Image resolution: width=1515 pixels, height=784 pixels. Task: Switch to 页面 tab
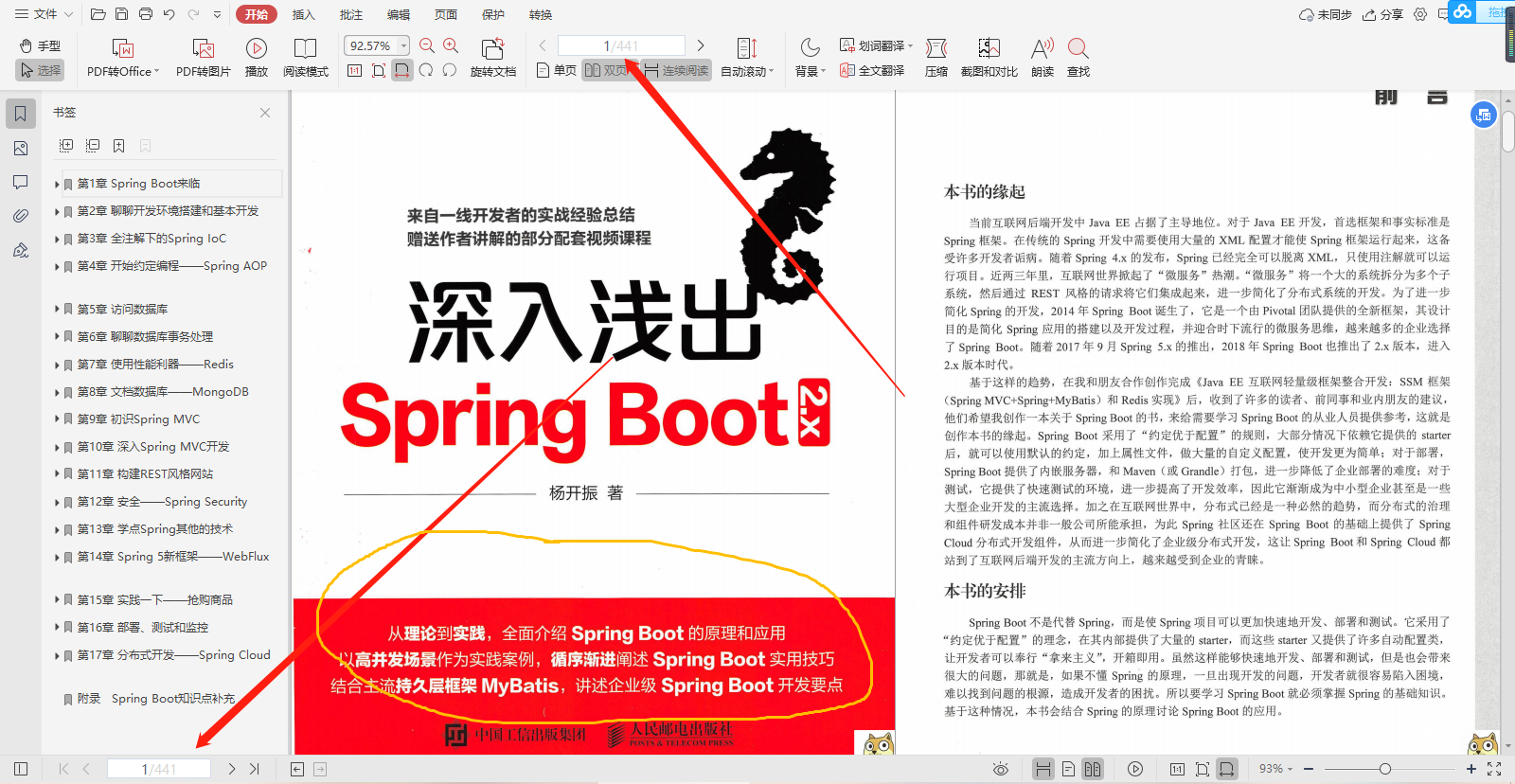[x=446, y=14]
